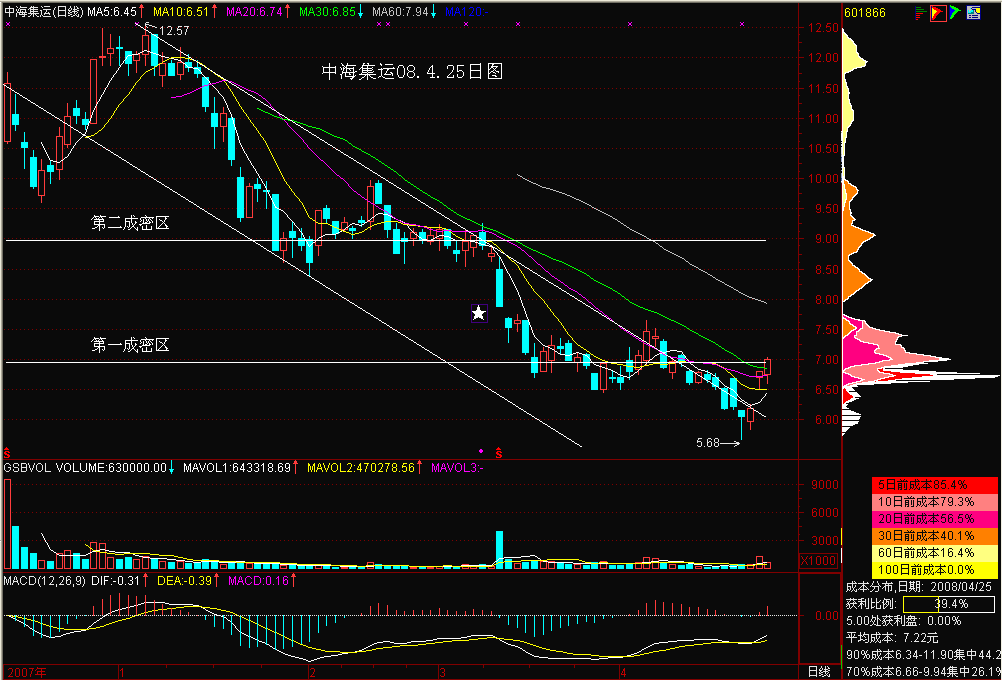Click the MAVOL3 label
The height and width of the screenshot is (680, 1002).
(x=458, y=468)
